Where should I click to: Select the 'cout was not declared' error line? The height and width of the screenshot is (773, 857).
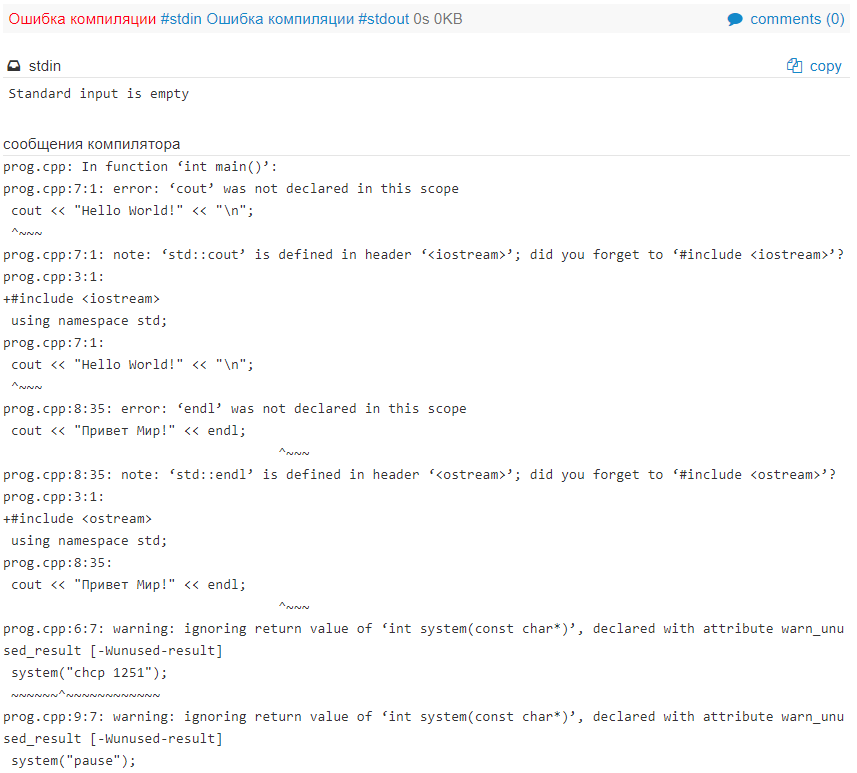231,189
